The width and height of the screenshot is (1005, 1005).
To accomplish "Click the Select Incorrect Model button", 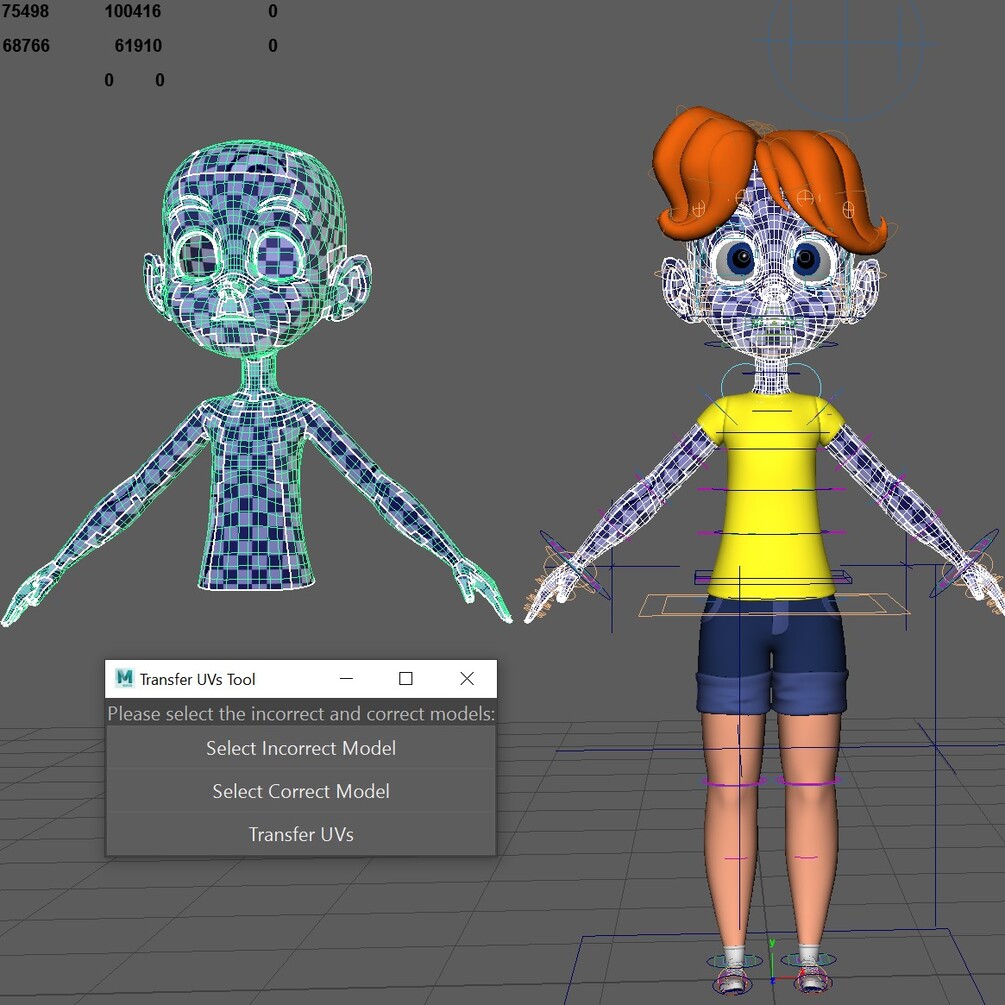I will (301, 748).
